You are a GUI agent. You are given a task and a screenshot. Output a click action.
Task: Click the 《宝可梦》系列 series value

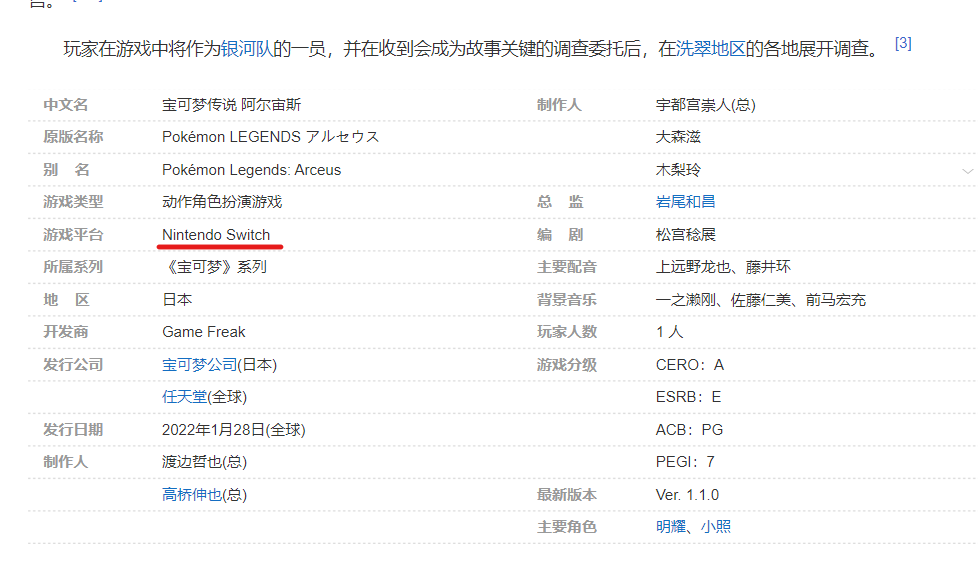pos(214,267)
